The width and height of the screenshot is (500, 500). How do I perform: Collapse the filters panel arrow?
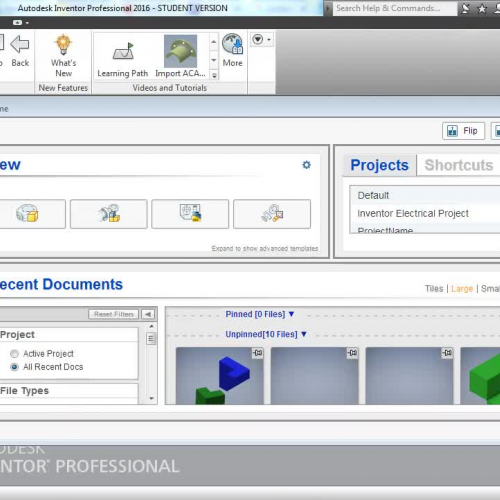148,314
